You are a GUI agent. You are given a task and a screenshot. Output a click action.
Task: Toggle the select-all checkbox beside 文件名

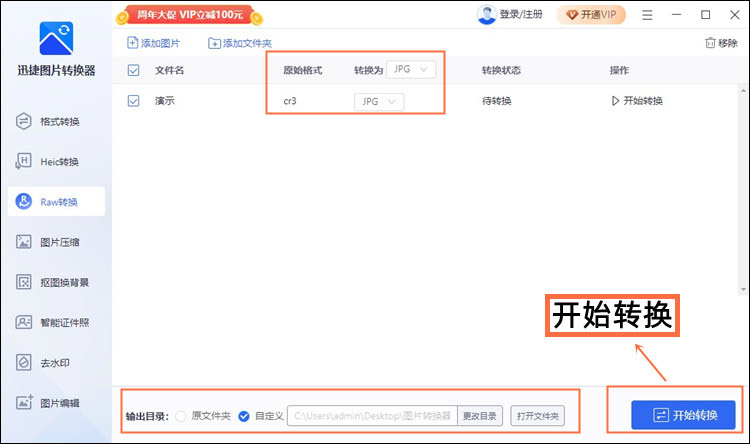(x=133, y=70)
